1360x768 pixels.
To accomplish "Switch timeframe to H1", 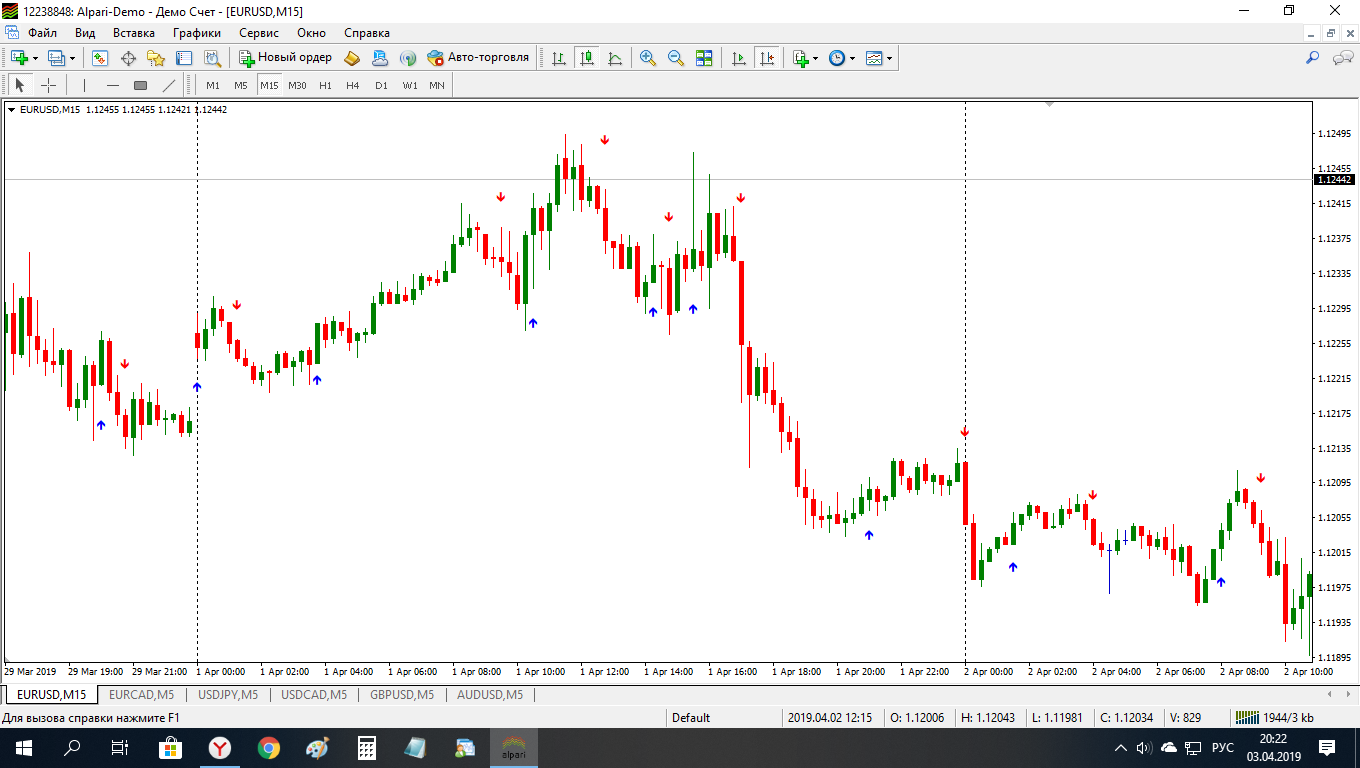I will coord(325,85).
